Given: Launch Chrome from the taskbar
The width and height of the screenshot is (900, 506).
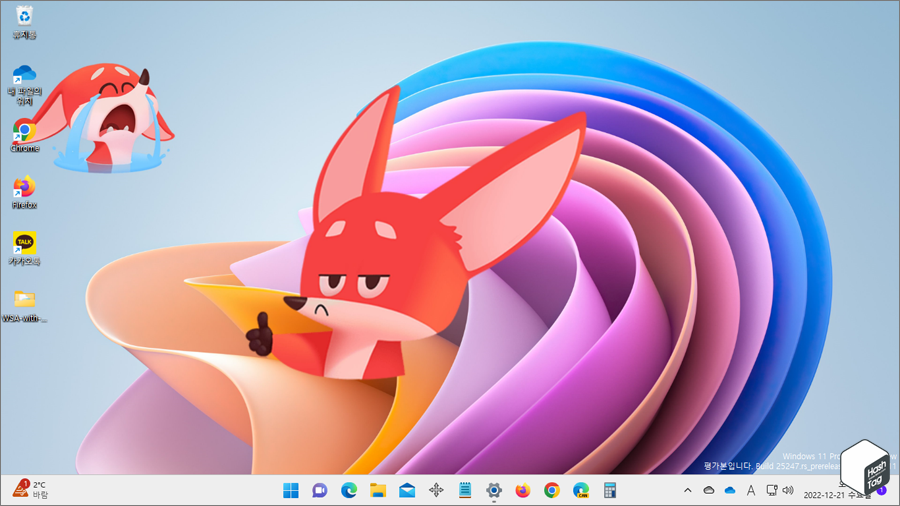Looking at the screenshot, I should (552, 491).
